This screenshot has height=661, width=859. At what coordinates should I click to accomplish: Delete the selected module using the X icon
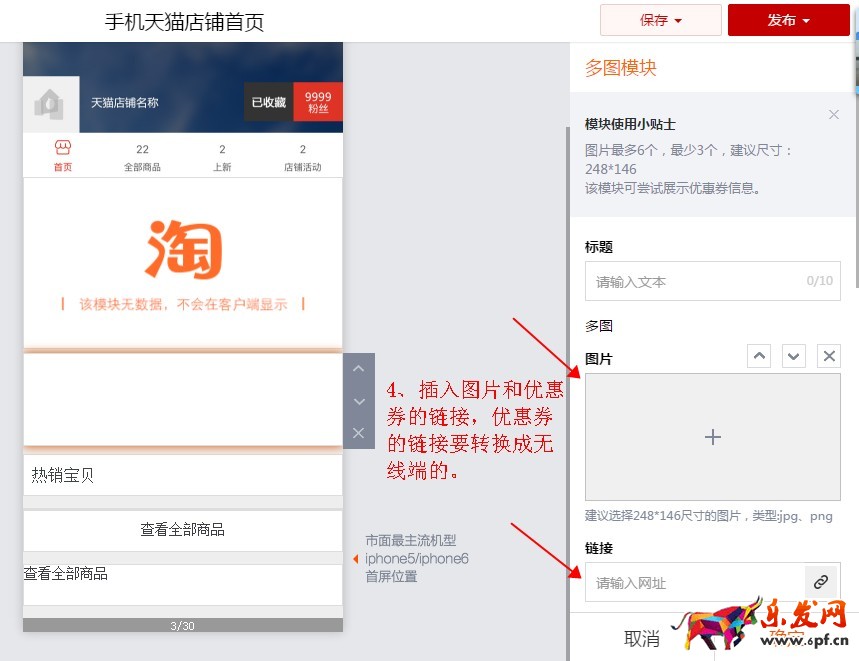point(358,433)
